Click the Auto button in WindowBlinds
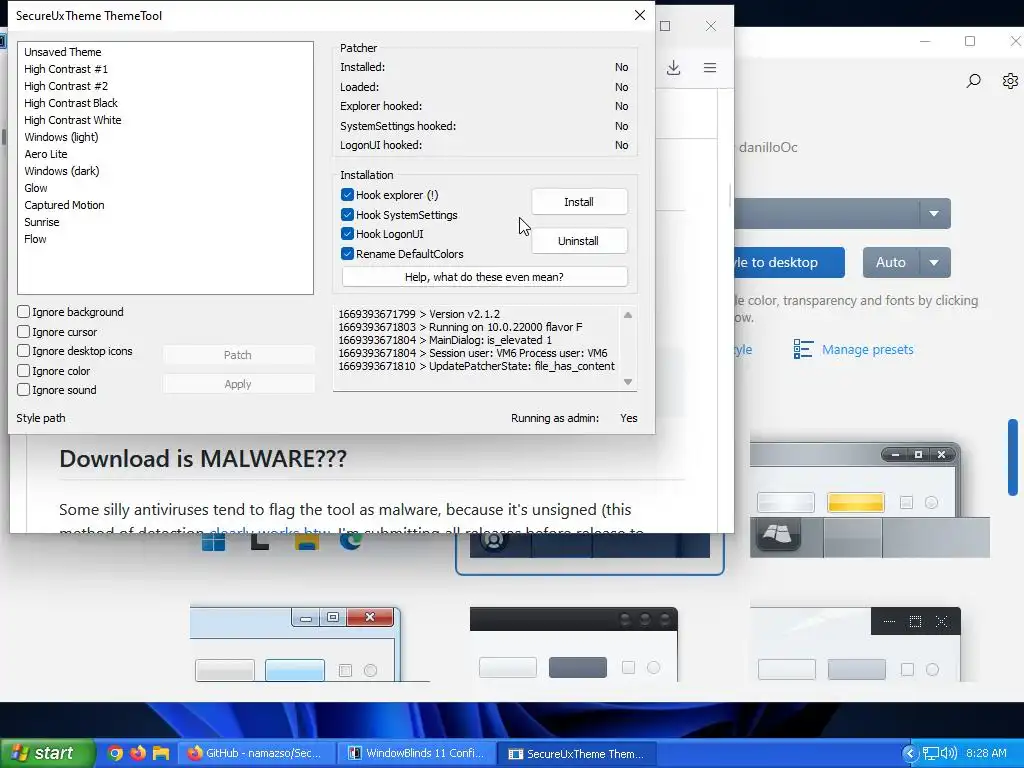1024x768 pixels. pos(891,263)
